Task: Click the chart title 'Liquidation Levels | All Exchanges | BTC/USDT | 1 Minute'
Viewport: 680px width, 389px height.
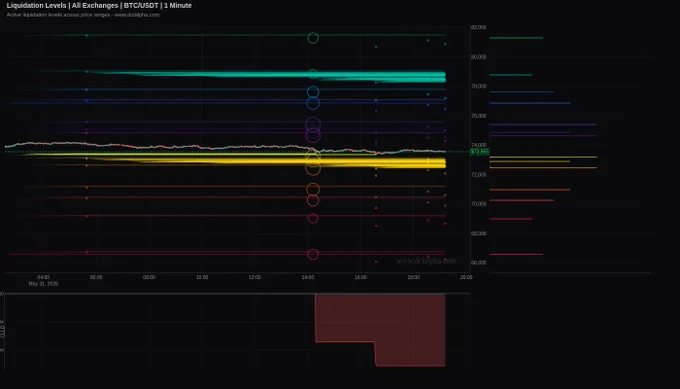Action: 99,6
